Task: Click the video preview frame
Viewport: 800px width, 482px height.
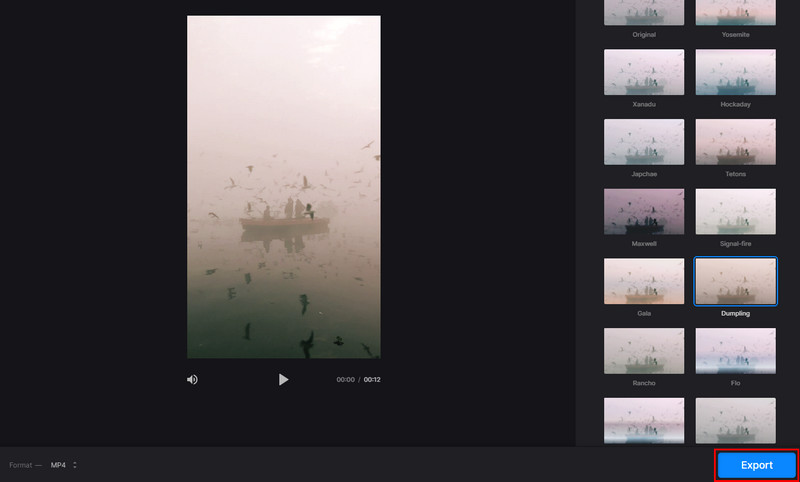Action: (x=284, y=187)
